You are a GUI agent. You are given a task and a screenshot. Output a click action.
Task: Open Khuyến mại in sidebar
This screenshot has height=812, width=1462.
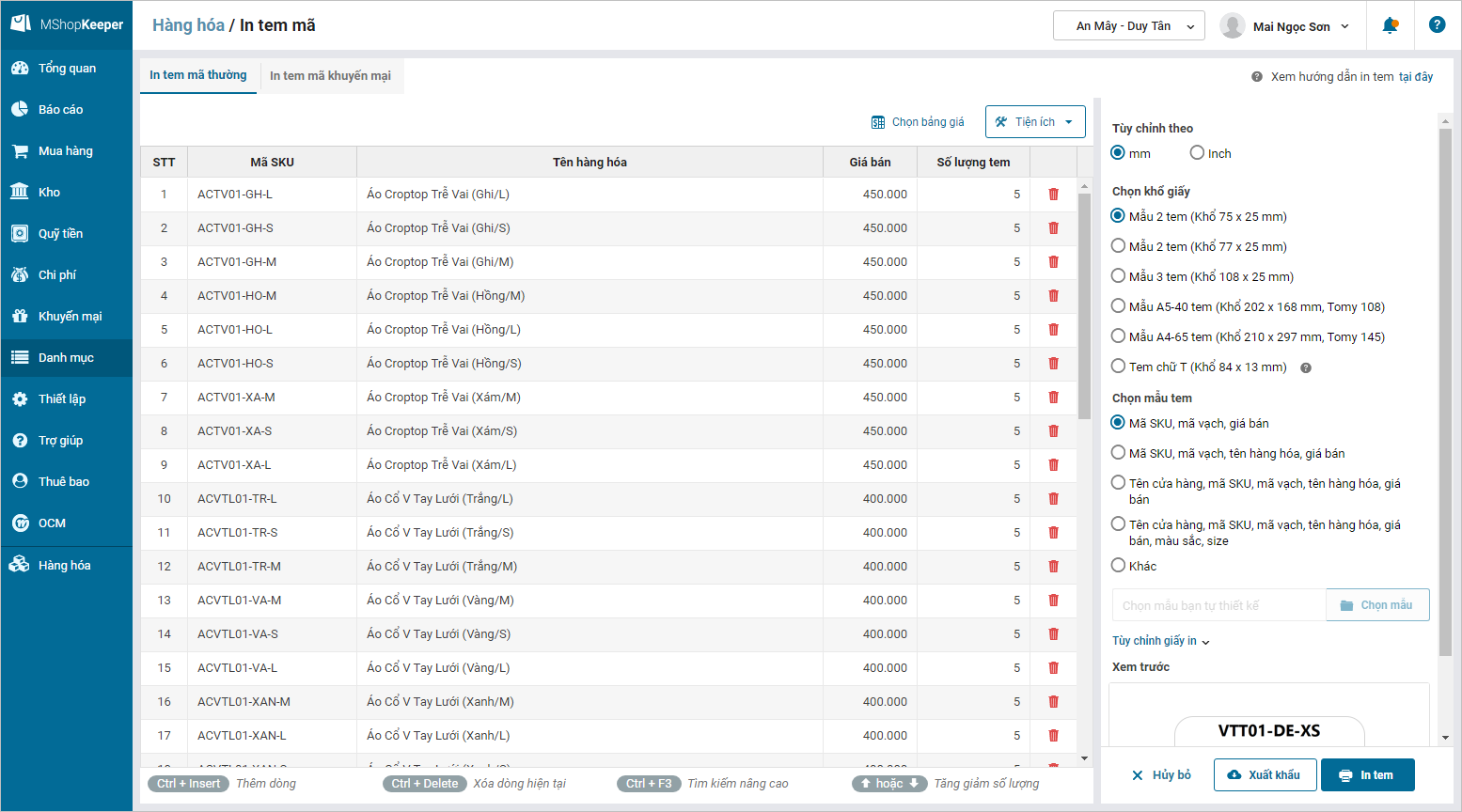pos(67,317)
